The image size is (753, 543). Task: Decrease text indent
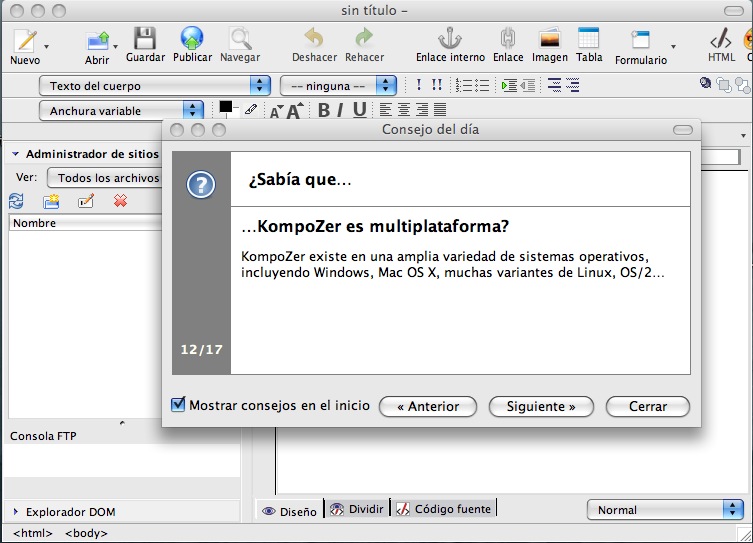527,85
